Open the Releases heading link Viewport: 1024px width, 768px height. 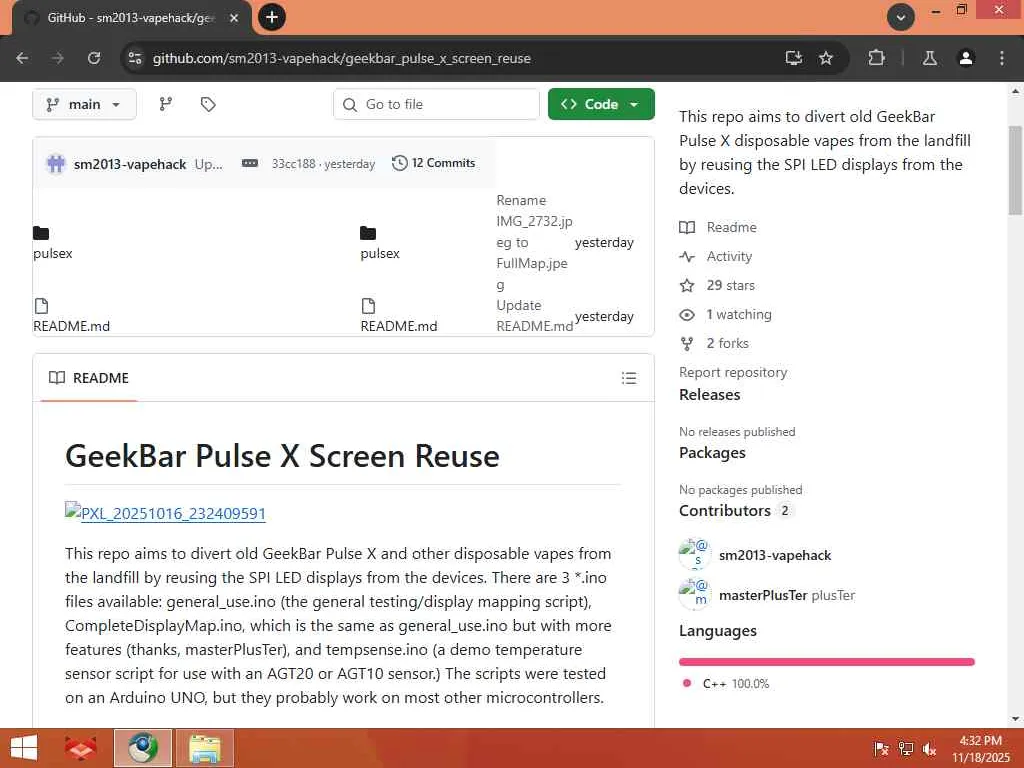click(x=709, y=394)
